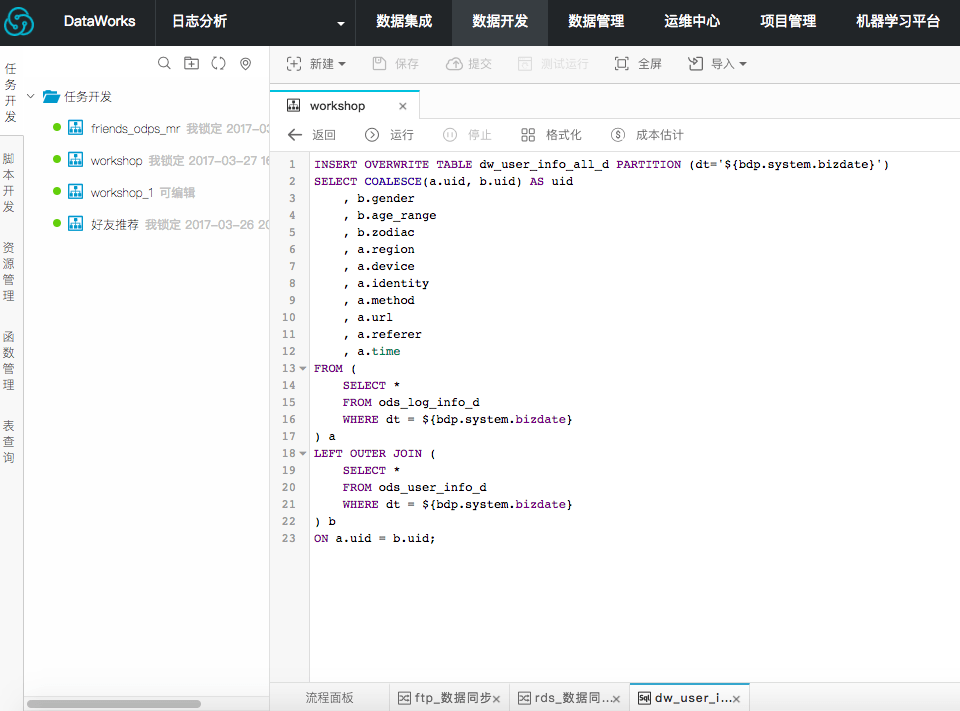This screenshot has width=960, height=711.
Task: Open the 日志分析 project dropdown
Action: [x=341, y=23]
